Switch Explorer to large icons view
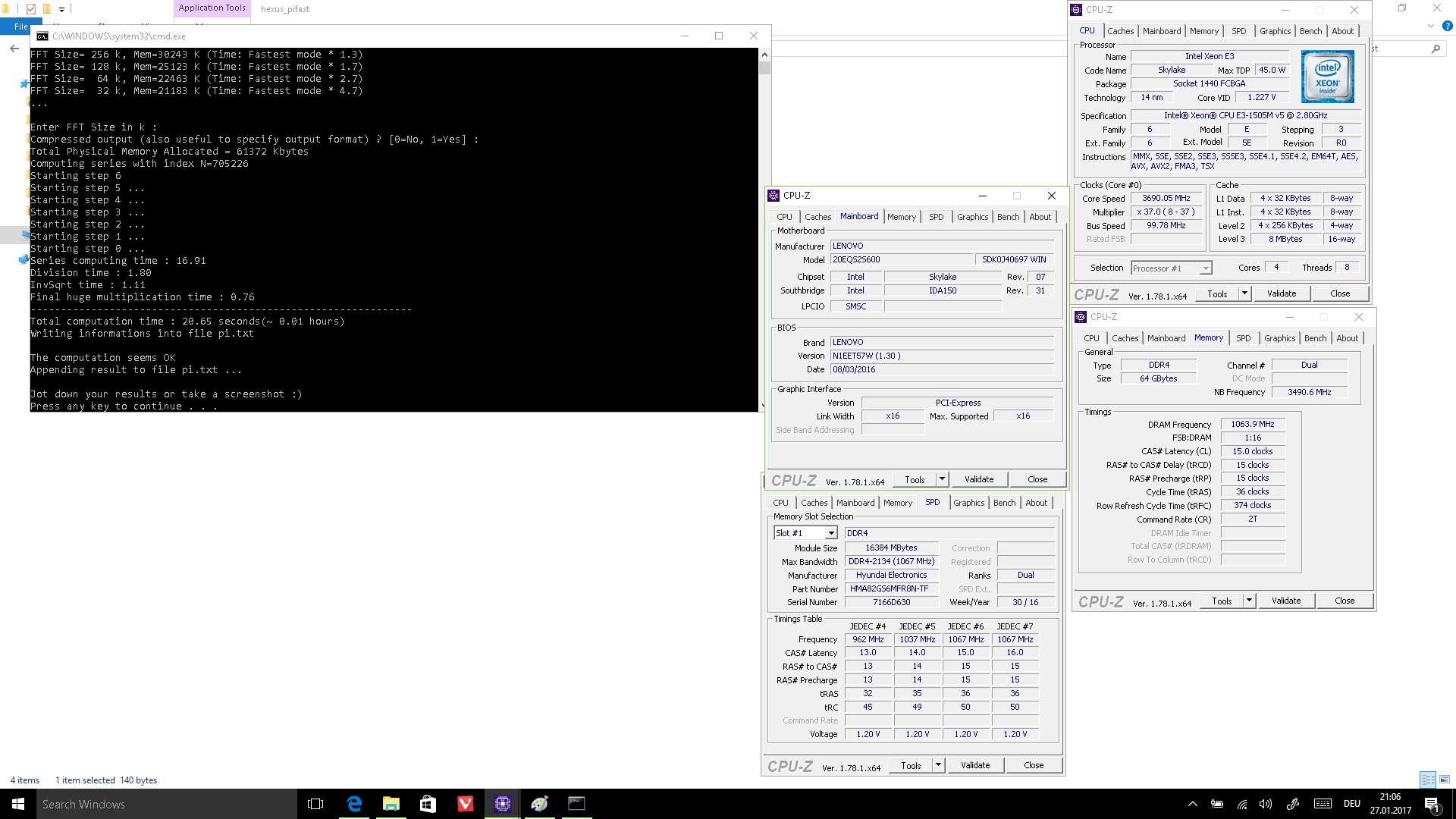 pyautogui.click(x=1445, y=780)
